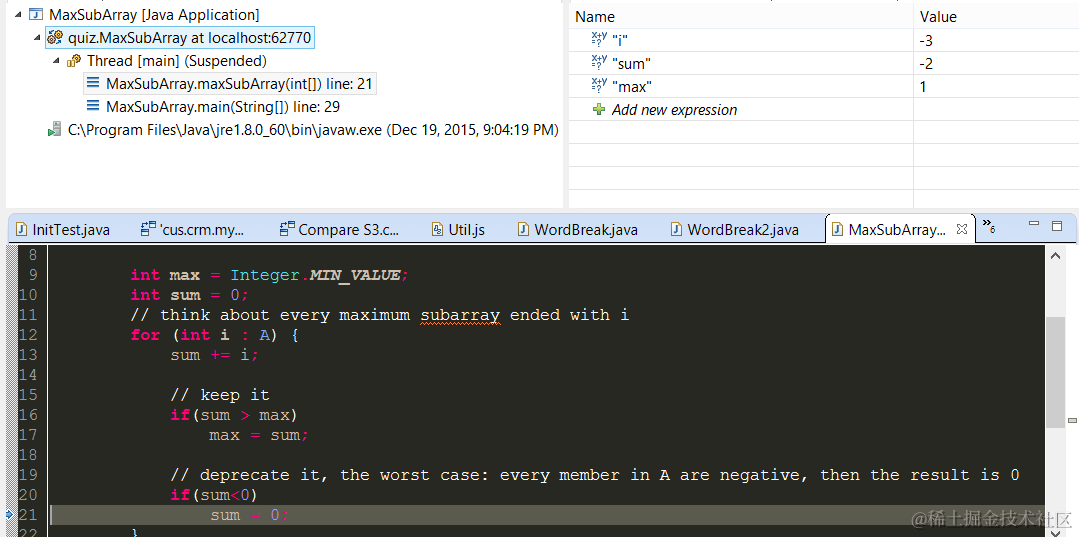Screen dimensions: 1079x537
Task: Click the expression icon next to "sum"
Action: [x=599, y=63]
